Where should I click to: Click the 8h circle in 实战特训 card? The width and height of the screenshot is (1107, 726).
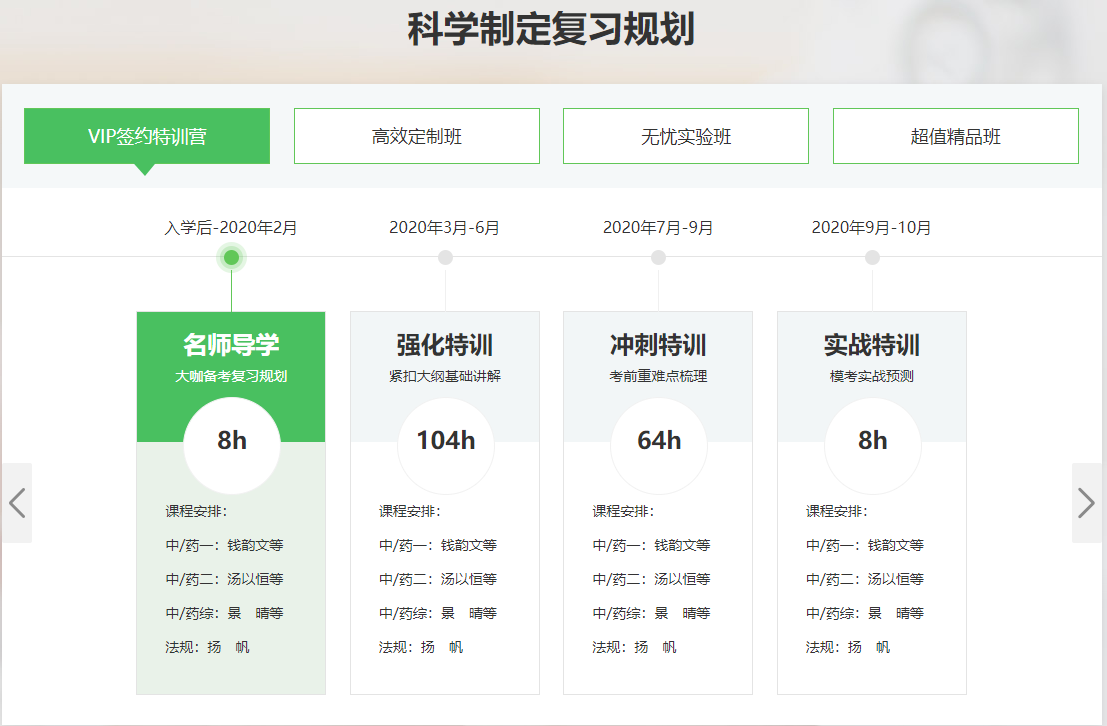[872, 441]
